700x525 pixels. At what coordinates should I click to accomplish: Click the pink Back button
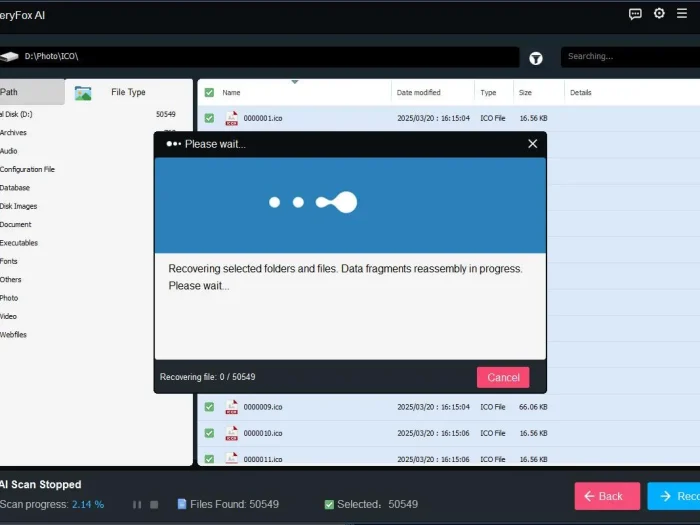[606, 496]
